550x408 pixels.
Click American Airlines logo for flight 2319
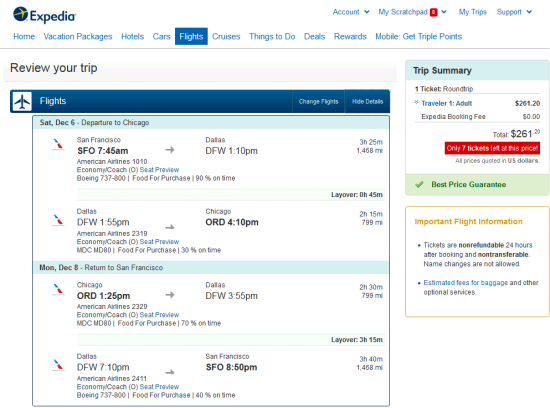pos(58,220)
